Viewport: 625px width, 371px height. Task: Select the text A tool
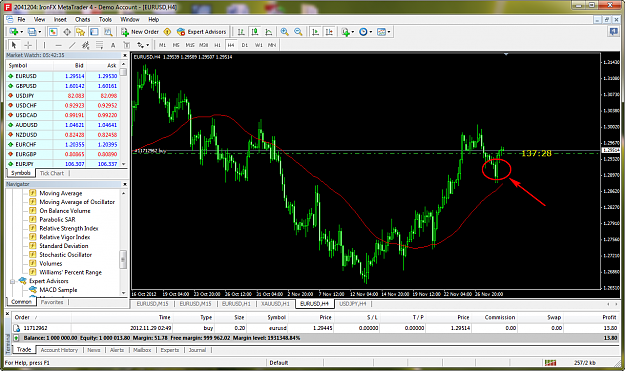(x=113, y=45)
